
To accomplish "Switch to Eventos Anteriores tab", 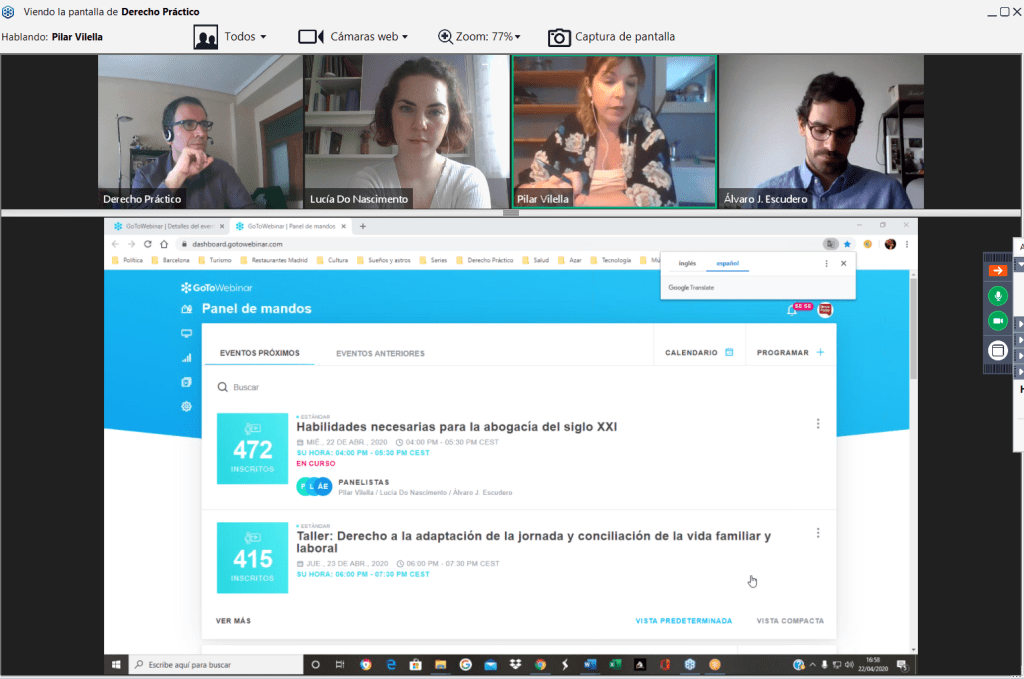I will (x=380, y=353).
